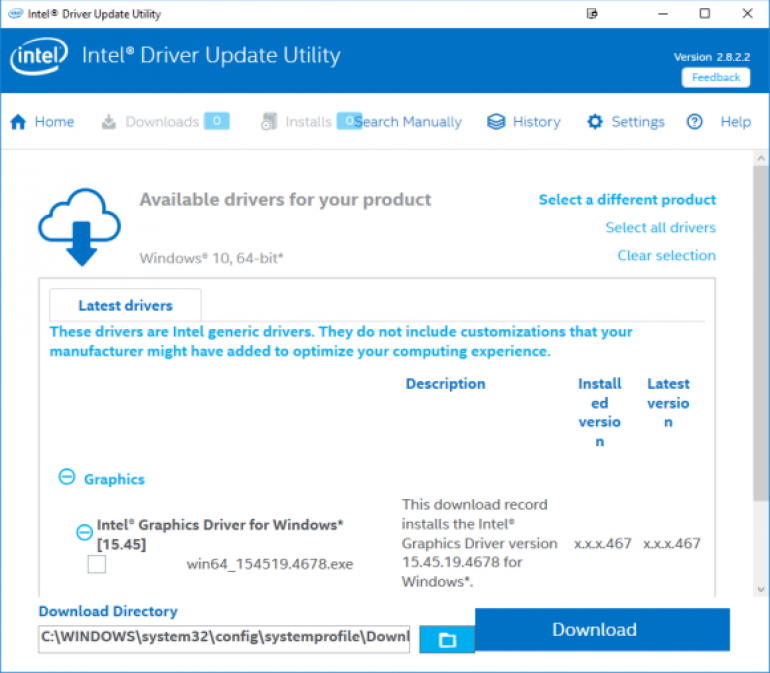Click the Description column header
Screen dimensions: 770x673
point(445,384)
